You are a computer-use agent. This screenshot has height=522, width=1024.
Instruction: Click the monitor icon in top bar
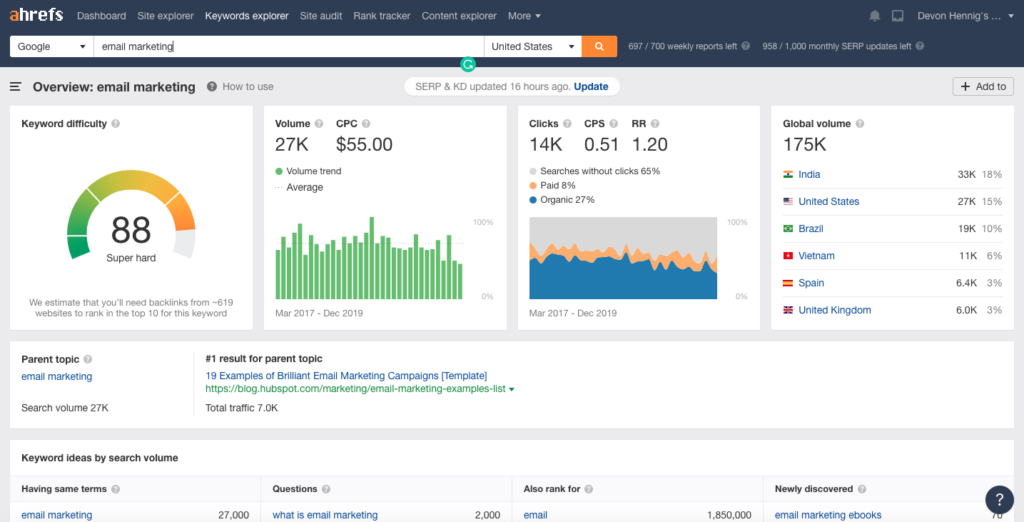click(897, 16)
